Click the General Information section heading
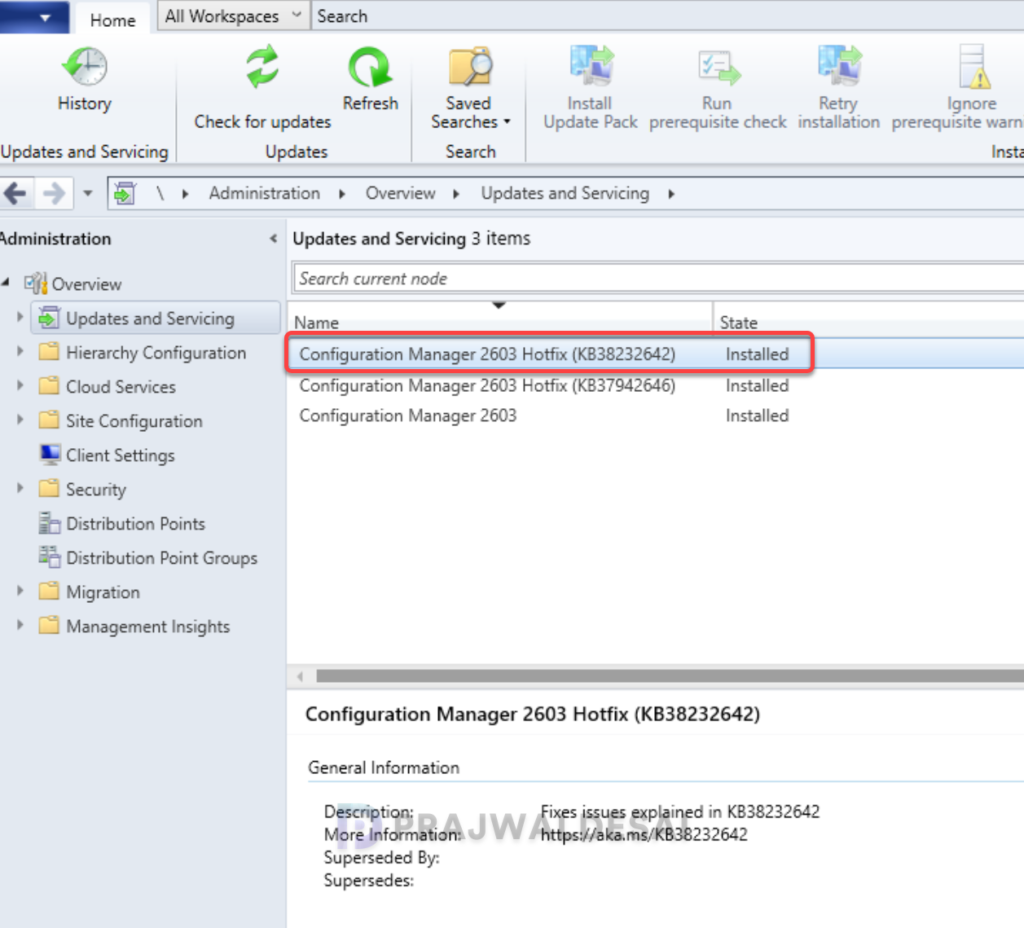This screenshot has width=1024, height=928. click(x=383, y=767)
